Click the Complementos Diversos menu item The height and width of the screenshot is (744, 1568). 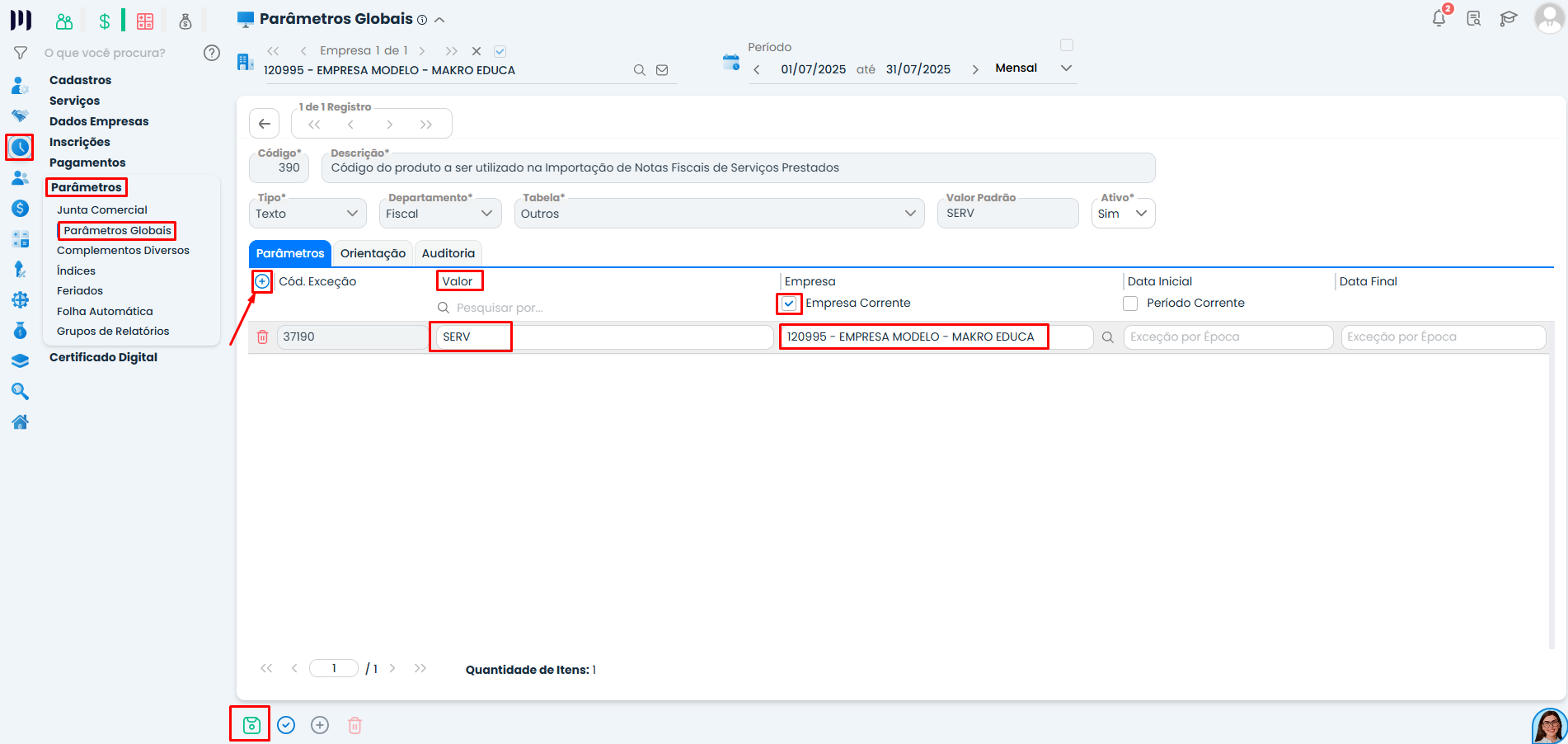click(123, 250)
